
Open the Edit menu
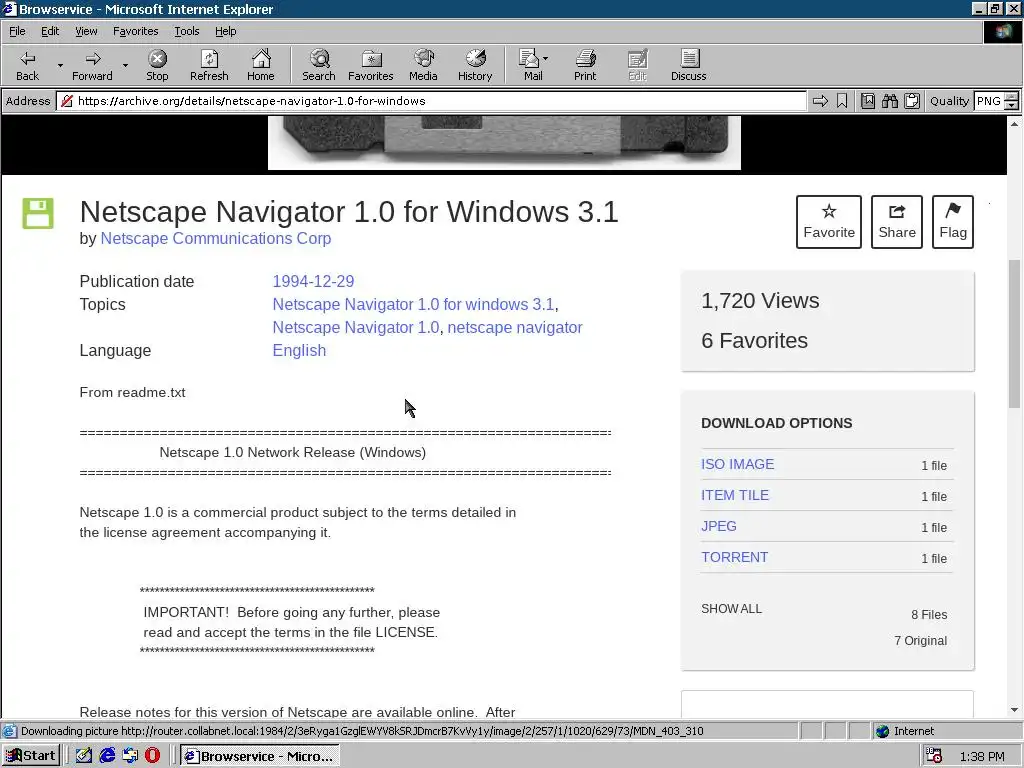point(50,31)
